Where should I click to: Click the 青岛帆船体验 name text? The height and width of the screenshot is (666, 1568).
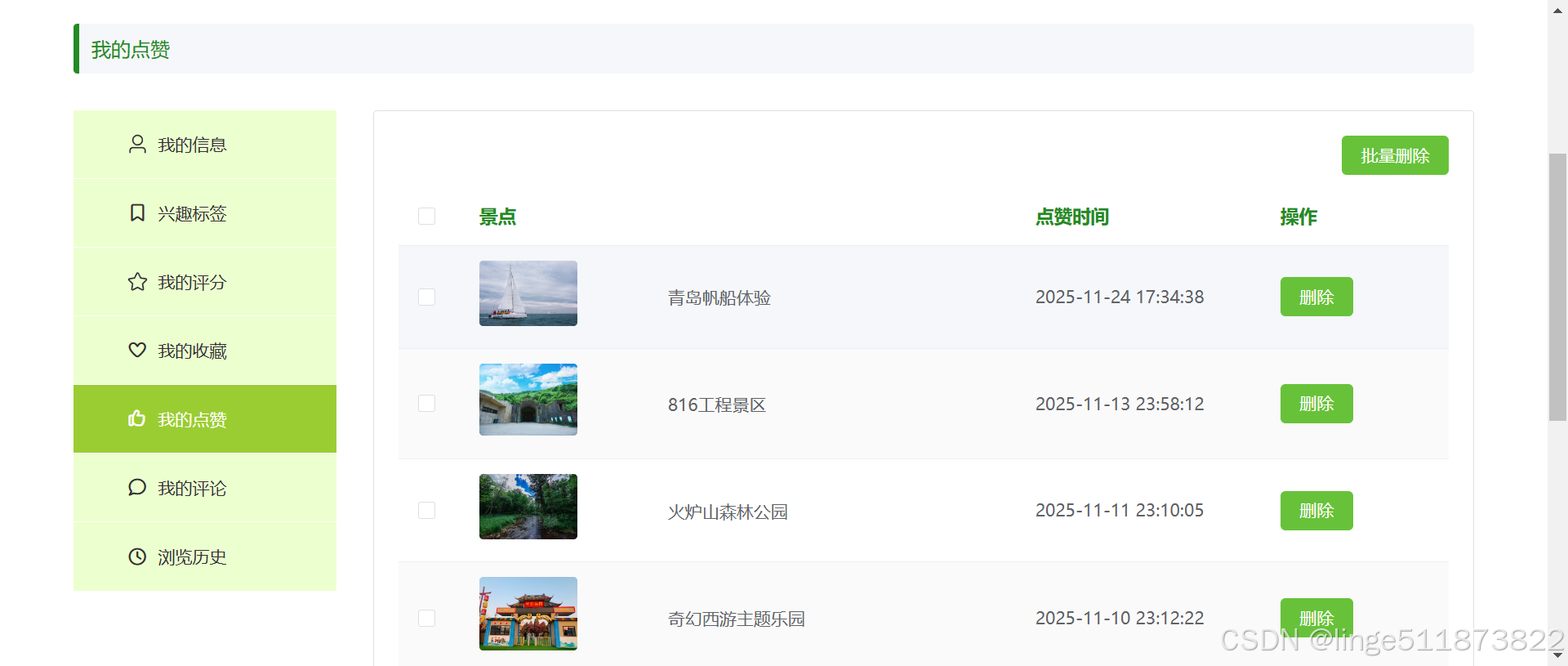pyautogui.click(x=719, y=297)
